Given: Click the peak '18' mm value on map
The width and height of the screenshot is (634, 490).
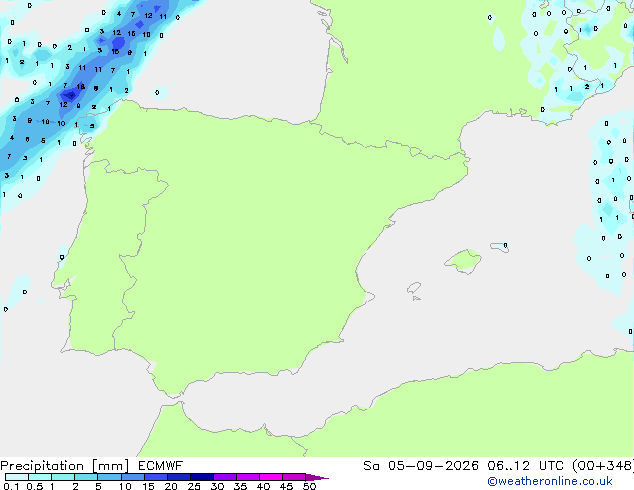Looking at the screenshot, I should pyautogui.click(x=80, y=87).
